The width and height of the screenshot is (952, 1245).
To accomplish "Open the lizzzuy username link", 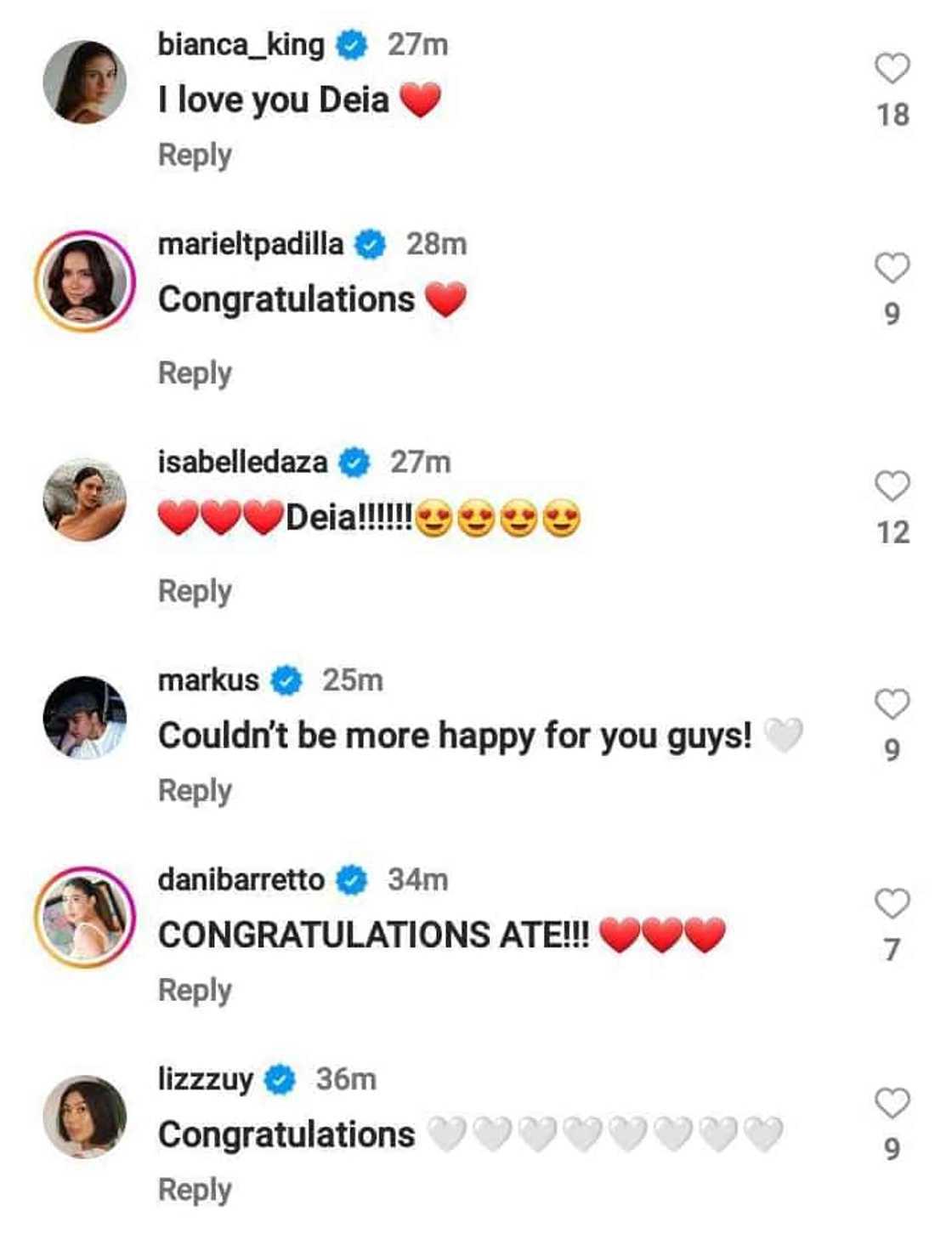I will tap(205, 1079).
